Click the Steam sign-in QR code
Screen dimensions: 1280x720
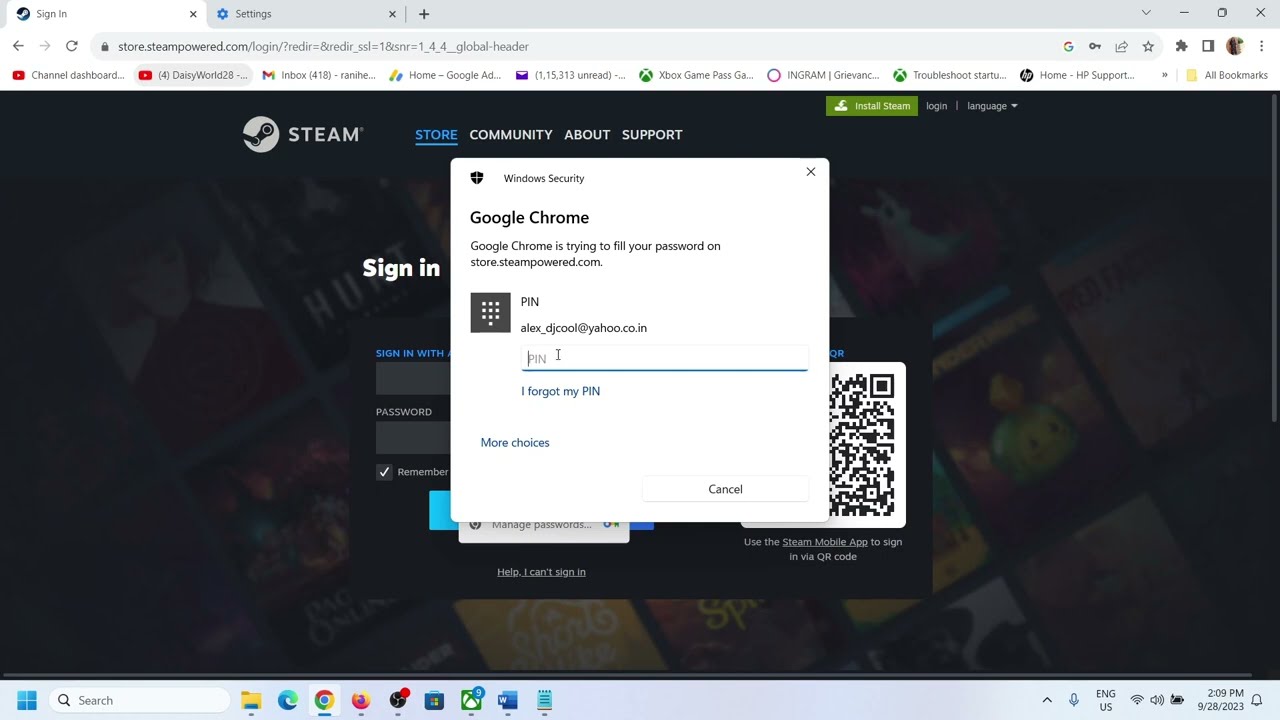point(861,445)
